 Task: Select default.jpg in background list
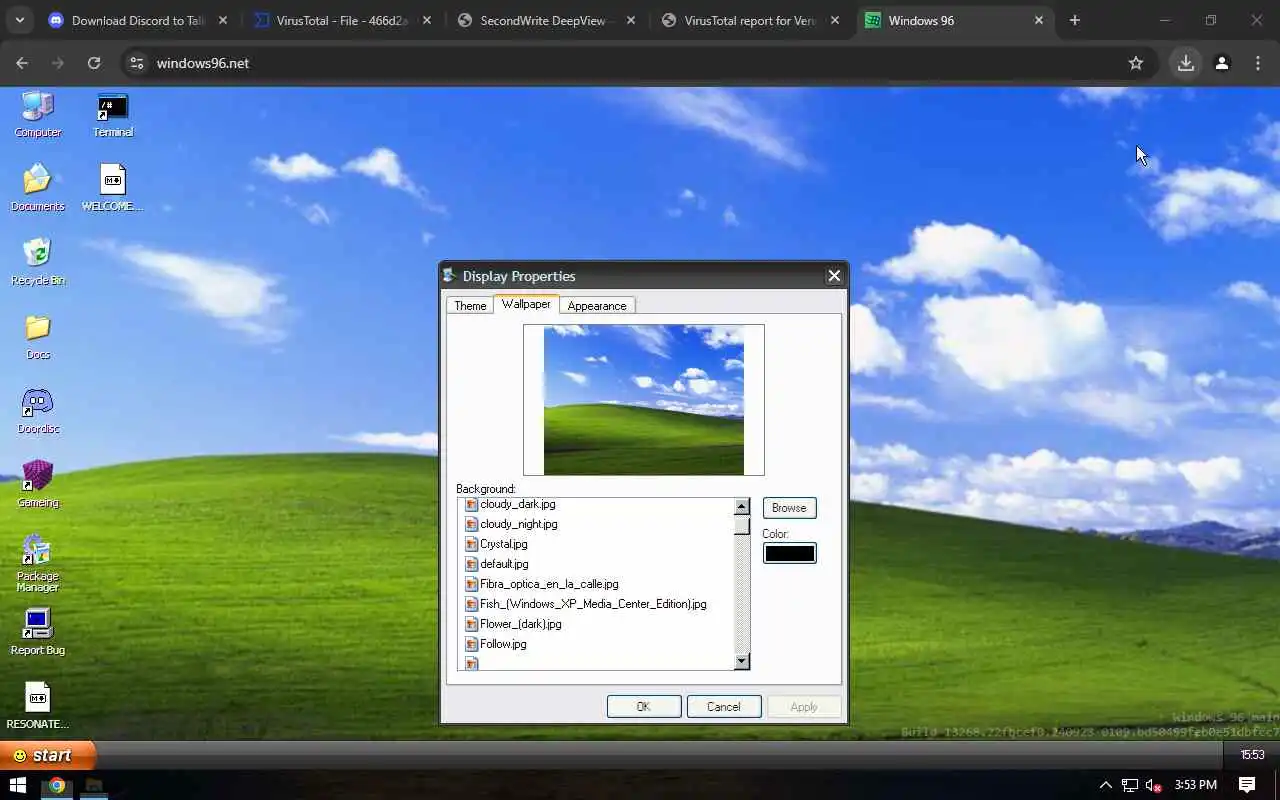(504, 564)
